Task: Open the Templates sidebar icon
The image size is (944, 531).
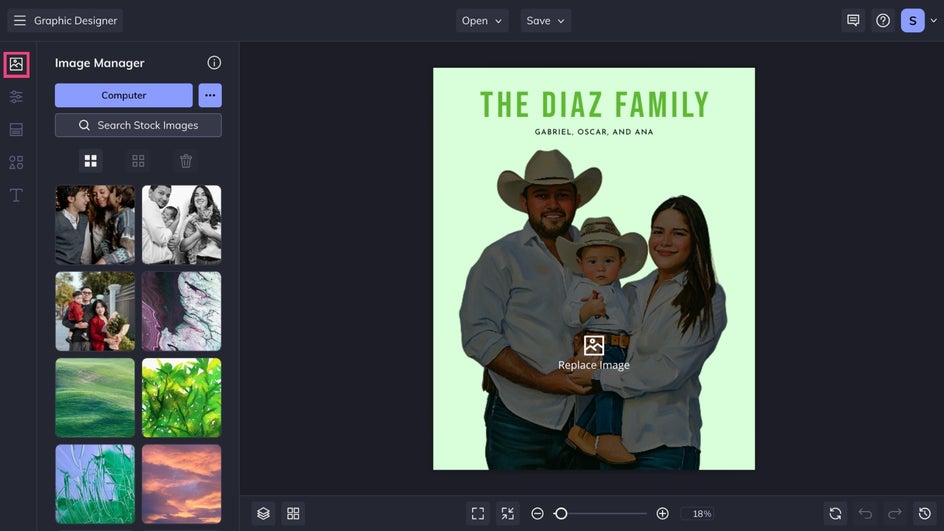Action: point(16,129)
